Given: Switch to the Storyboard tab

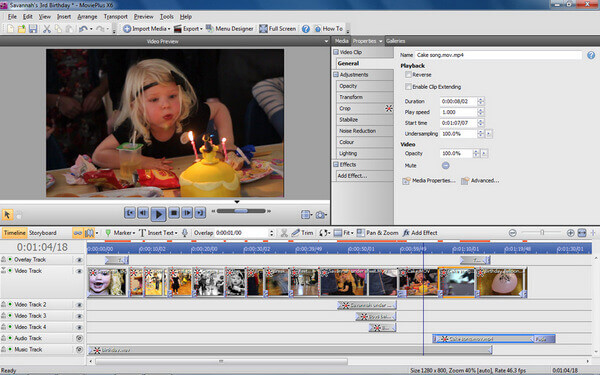Looking at the screenshot, I should (42, 233).
